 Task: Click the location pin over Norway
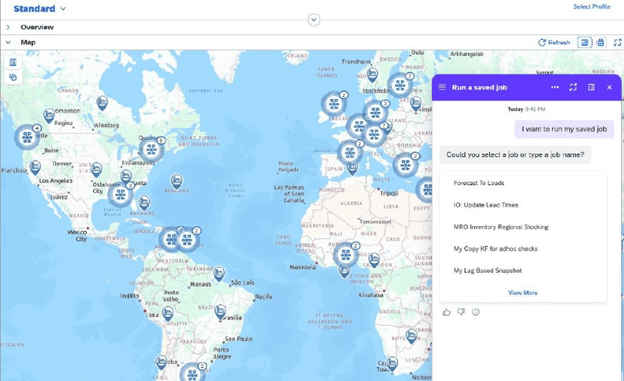point(372,74)
